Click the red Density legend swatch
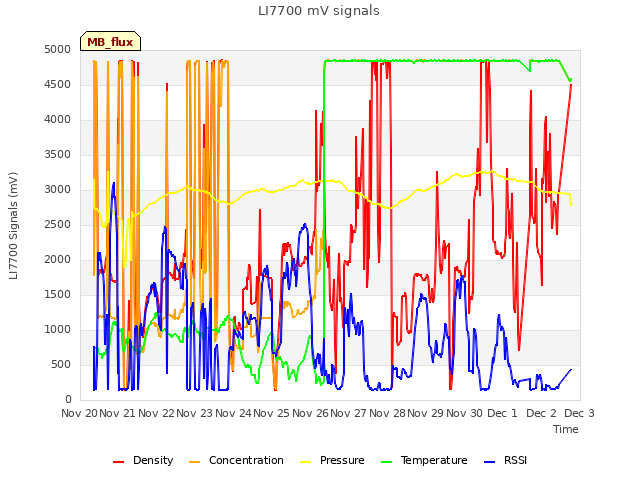The image size is (640, 480). (x=118, y=462)
